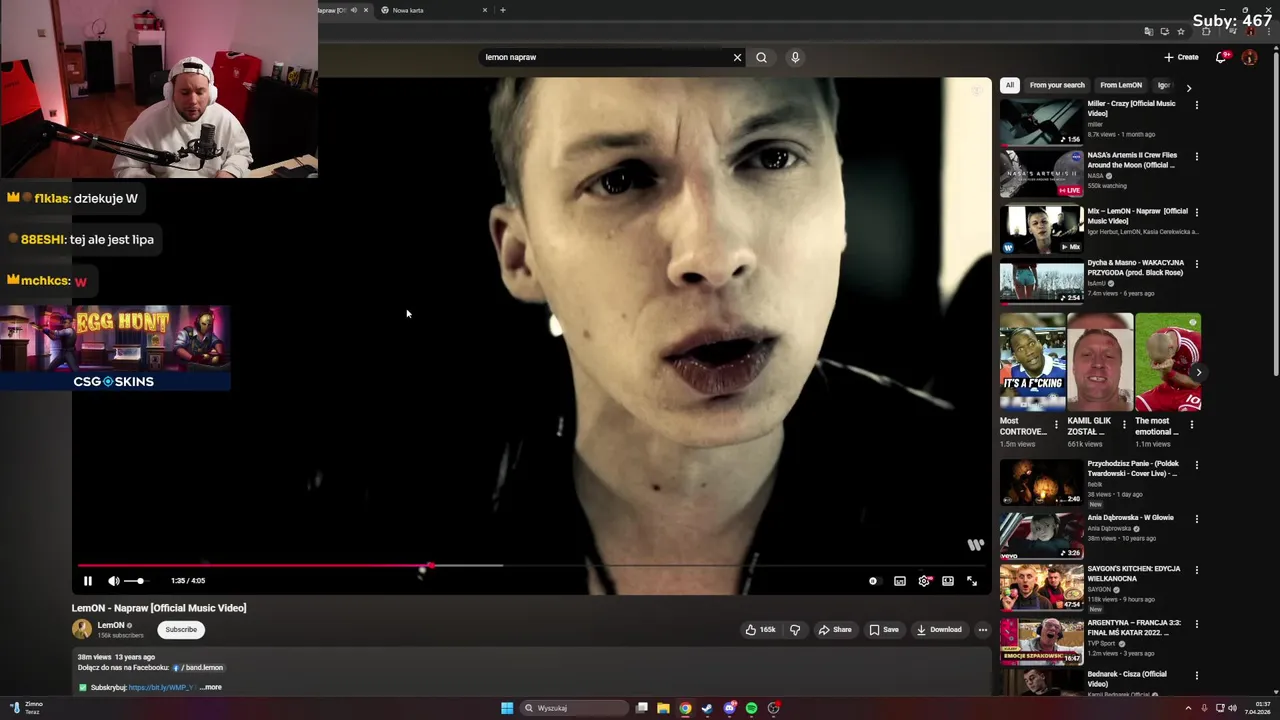The height and width of the screenshot is (720, 1280).
Task: Open the Windows Start menu
Action: click(x=507, y=708)
